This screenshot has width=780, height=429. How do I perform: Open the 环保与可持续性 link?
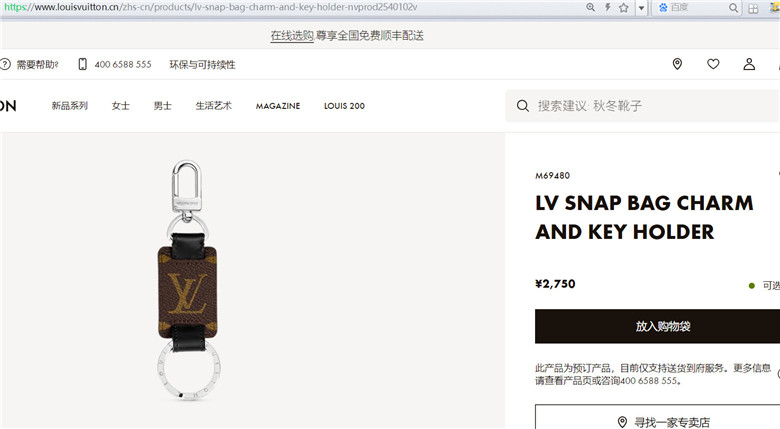click(x=202, y=65)
